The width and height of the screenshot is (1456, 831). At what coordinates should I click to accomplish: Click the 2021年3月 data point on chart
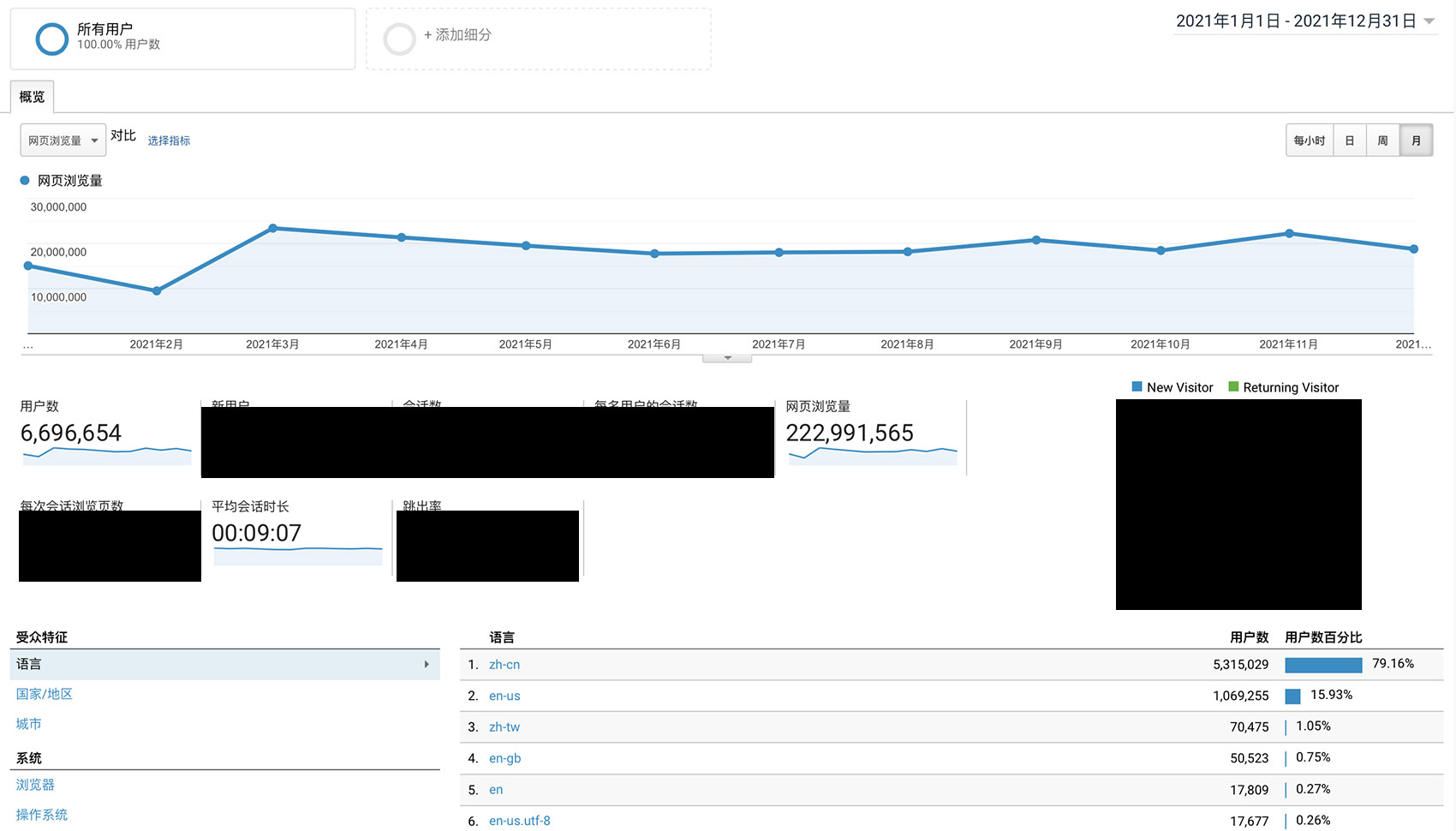click(273, 229)
